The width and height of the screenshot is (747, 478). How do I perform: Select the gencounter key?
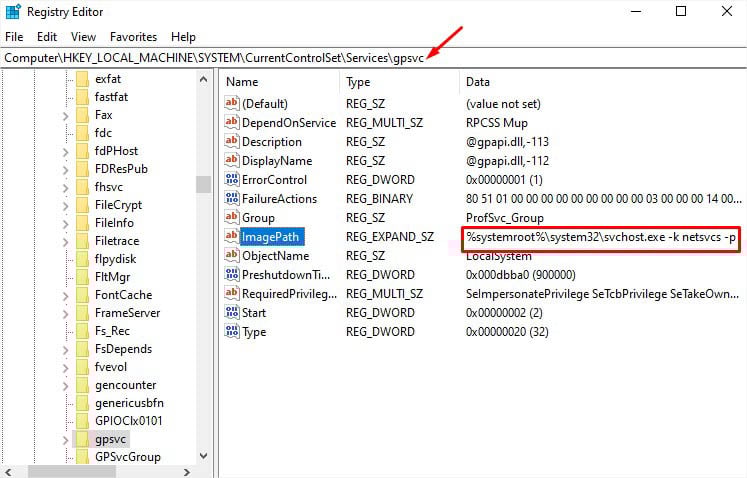125,385
